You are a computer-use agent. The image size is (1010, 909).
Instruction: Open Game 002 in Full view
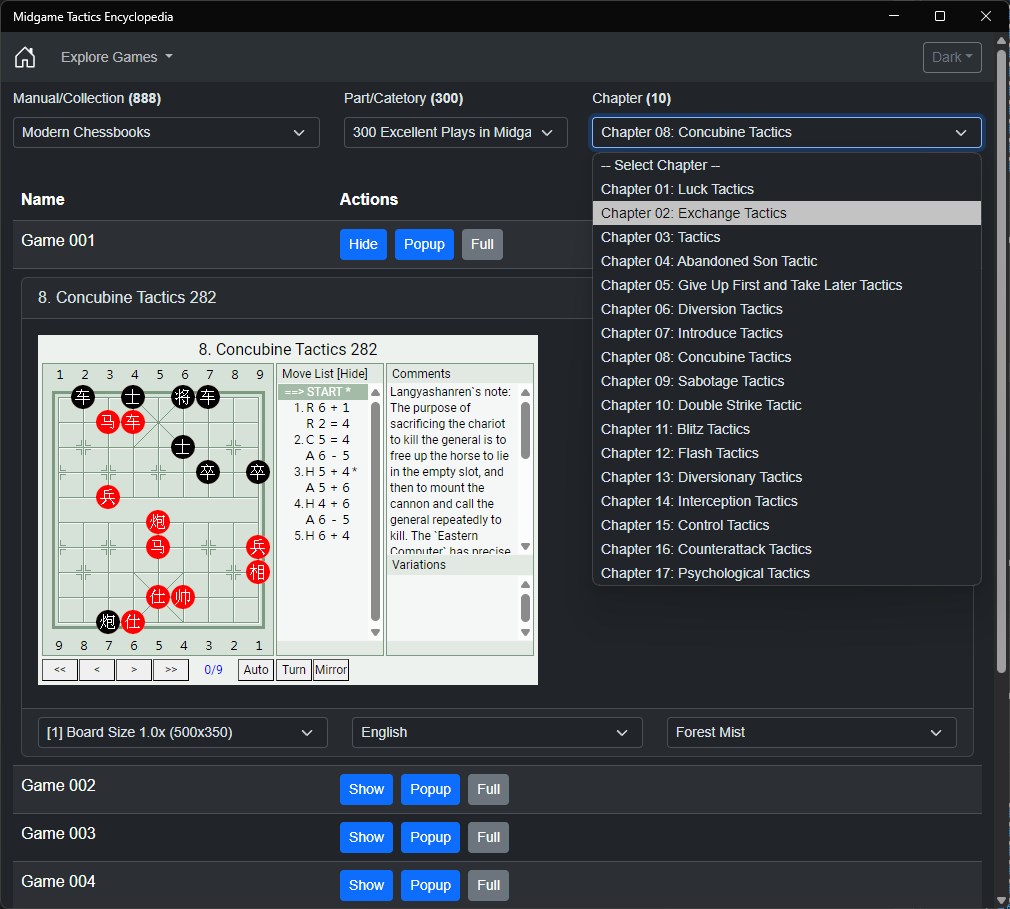(x=488, y=790)
